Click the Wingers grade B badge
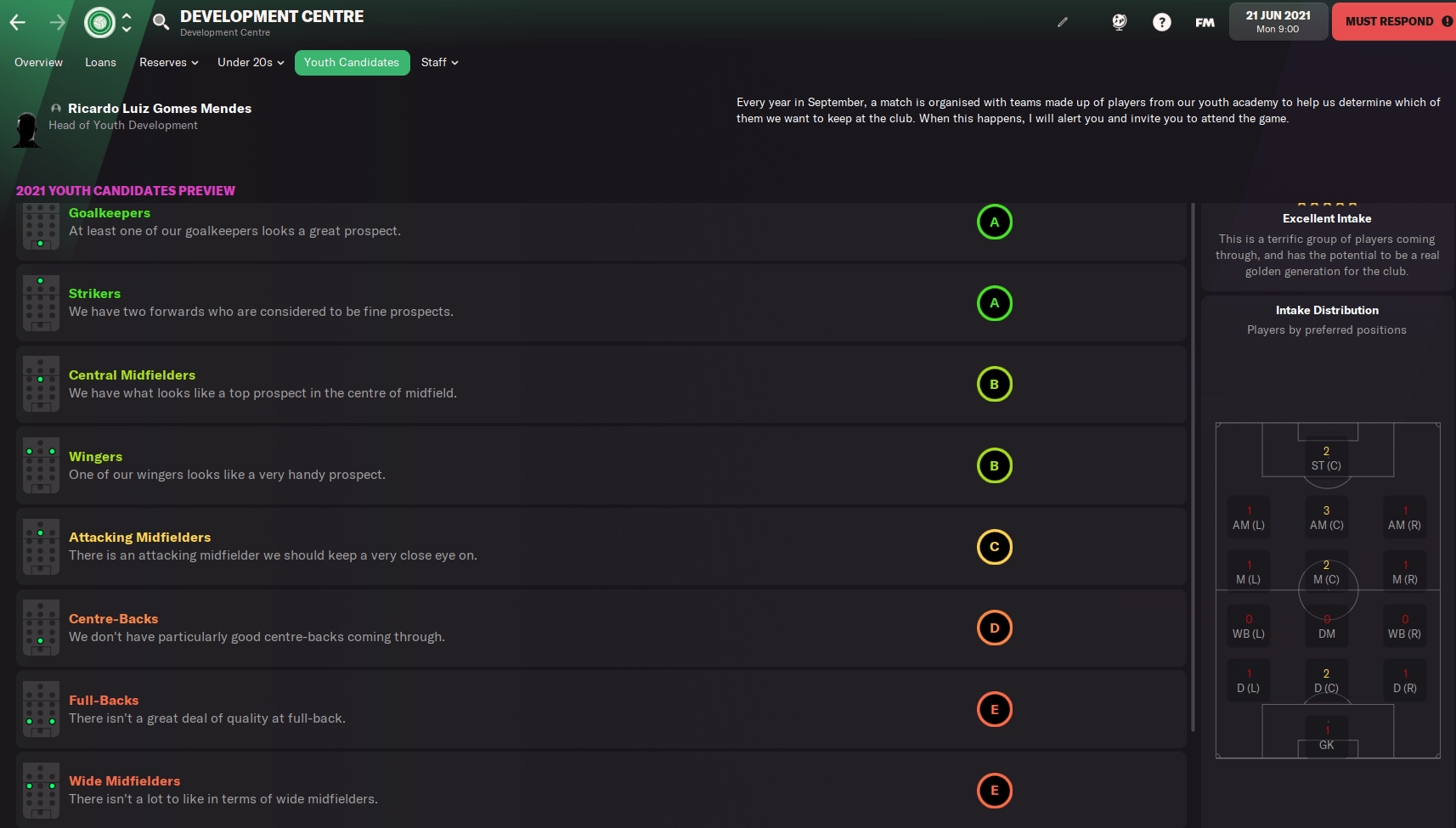1456x828 pixels. coord(994,465)
